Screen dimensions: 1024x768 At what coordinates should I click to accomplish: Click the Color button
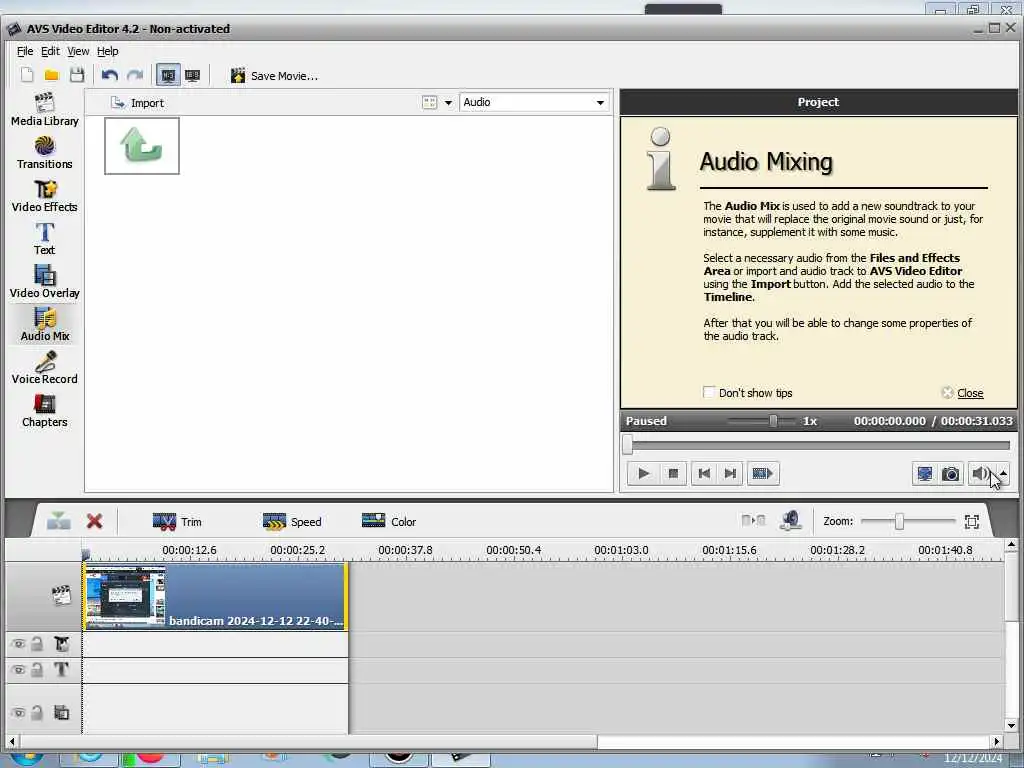(x=389, y=522)
